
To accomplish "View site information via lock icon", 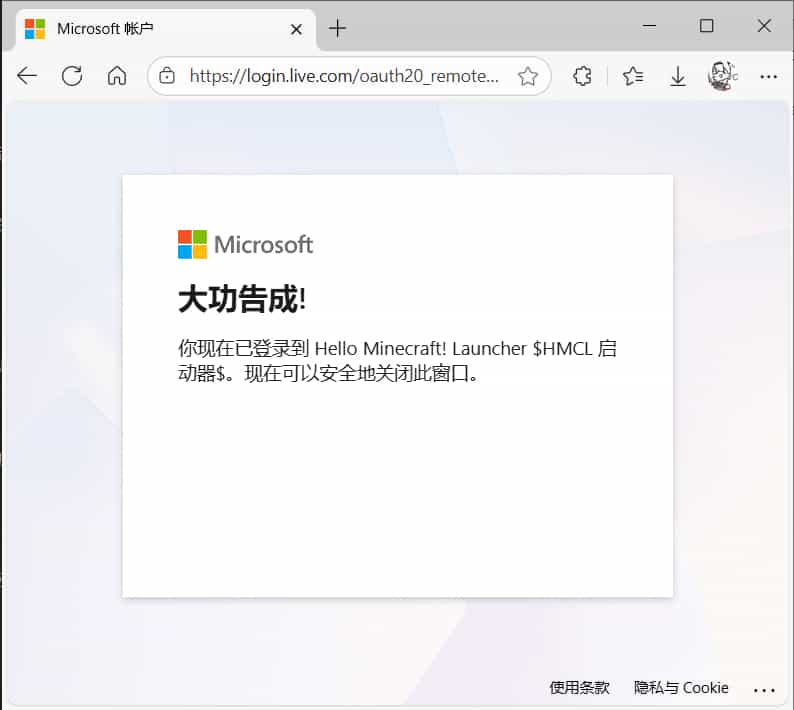I will coord(167,76).
